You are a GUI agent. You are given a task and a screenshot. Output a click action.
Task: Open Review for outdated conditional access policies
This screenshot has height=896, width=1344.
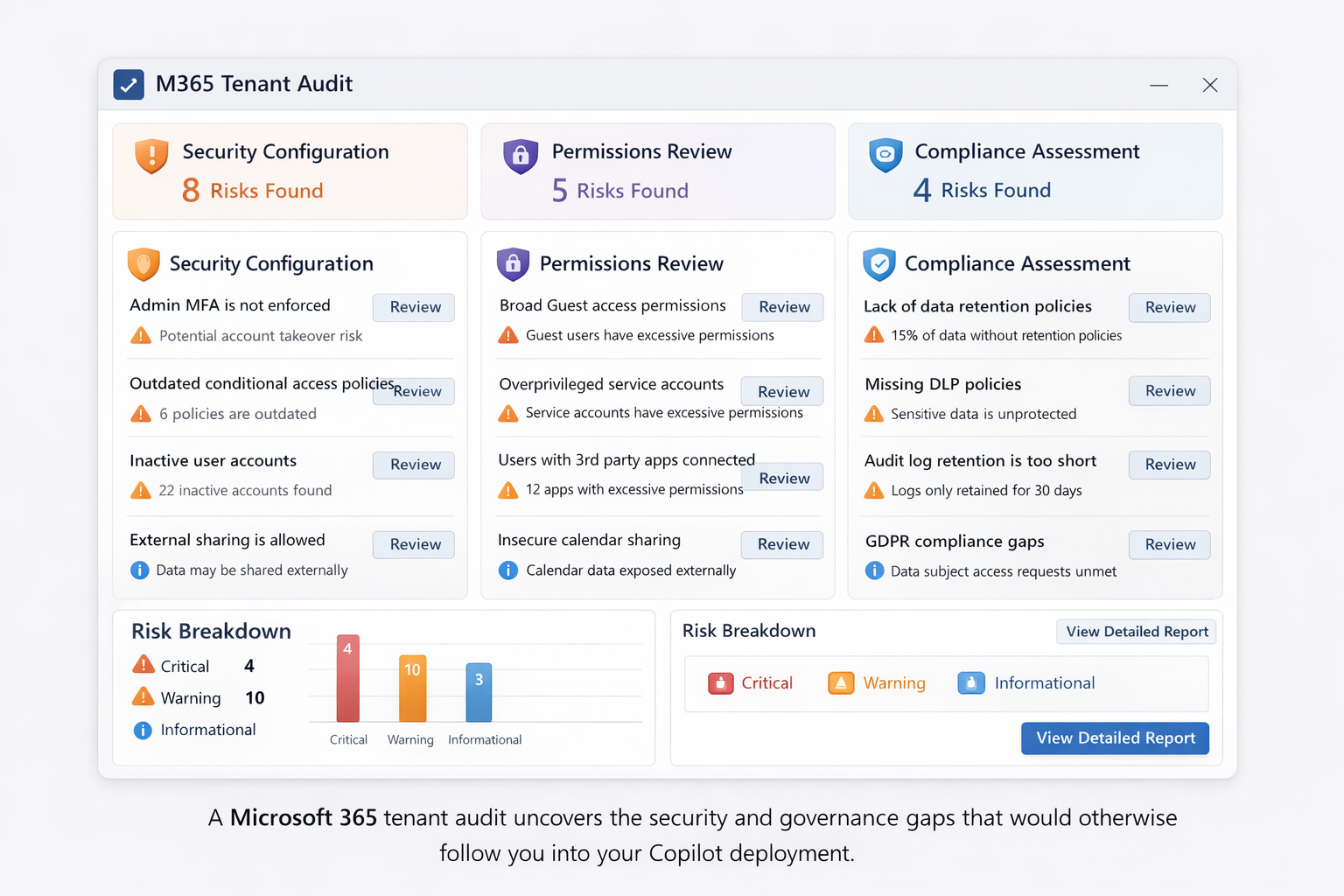(x=414, y=391)
